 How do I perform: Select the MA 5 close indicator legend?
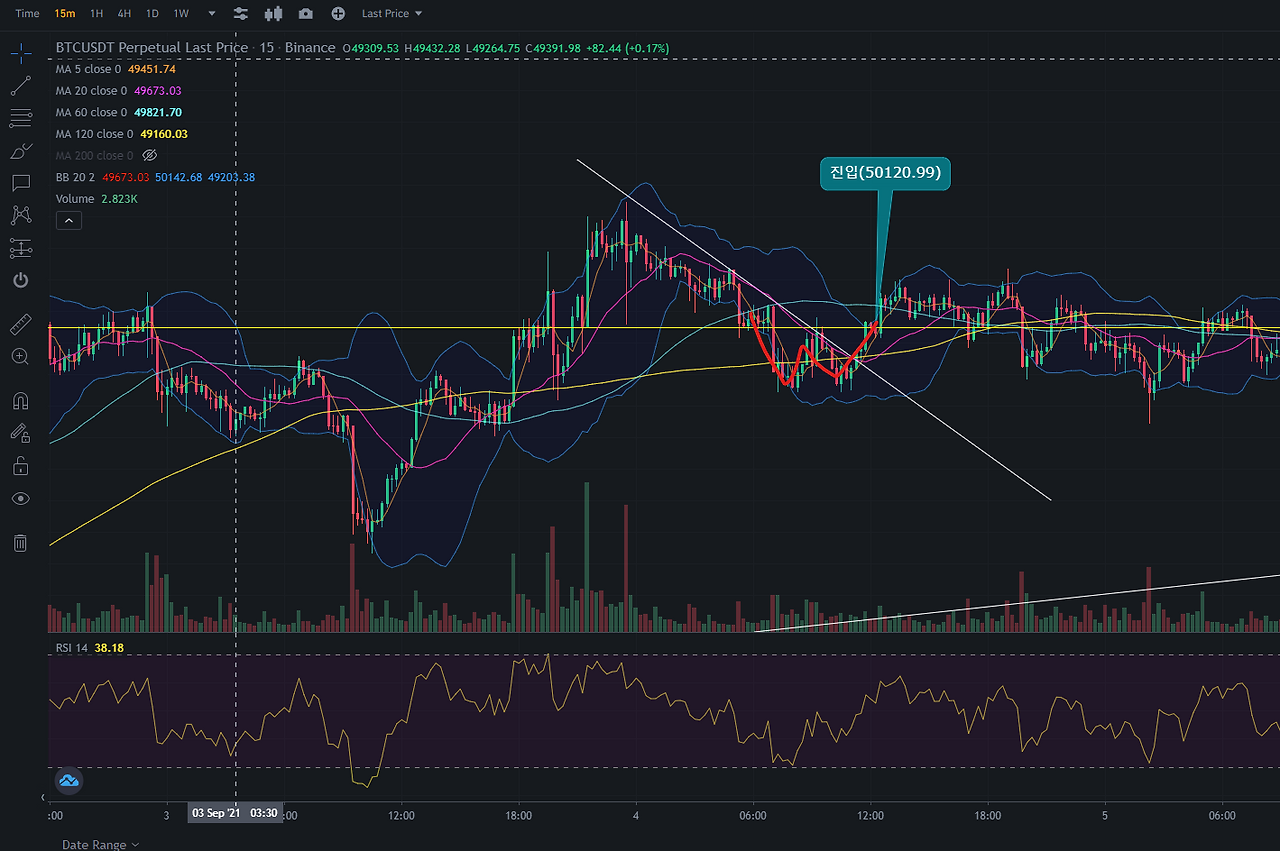click(88, 69)
